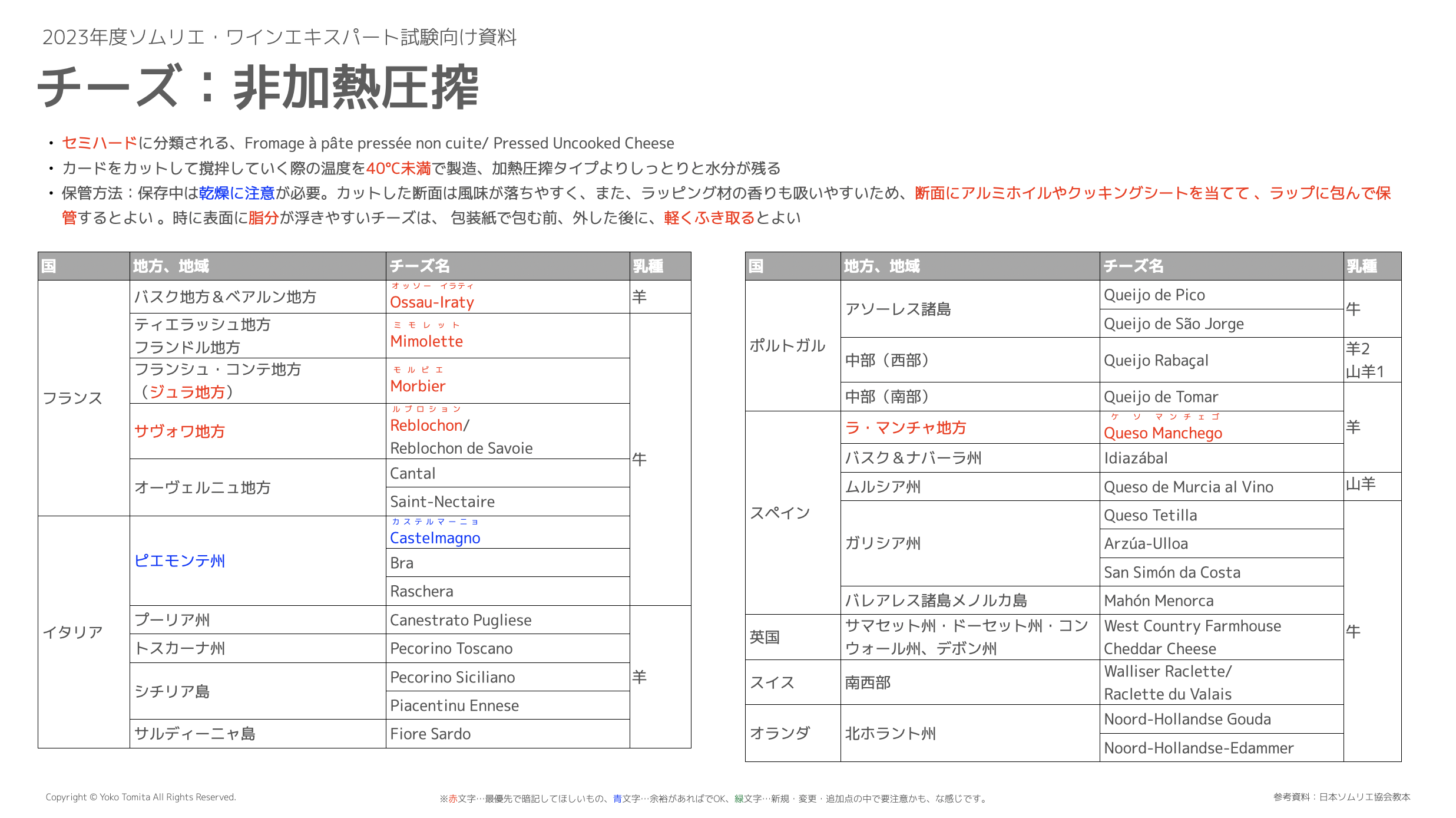Image resolution: width=1456 pixels, height=818 pixels.
Task: Click milk type 羊2 山羊1
Action: coord(1365,360)
